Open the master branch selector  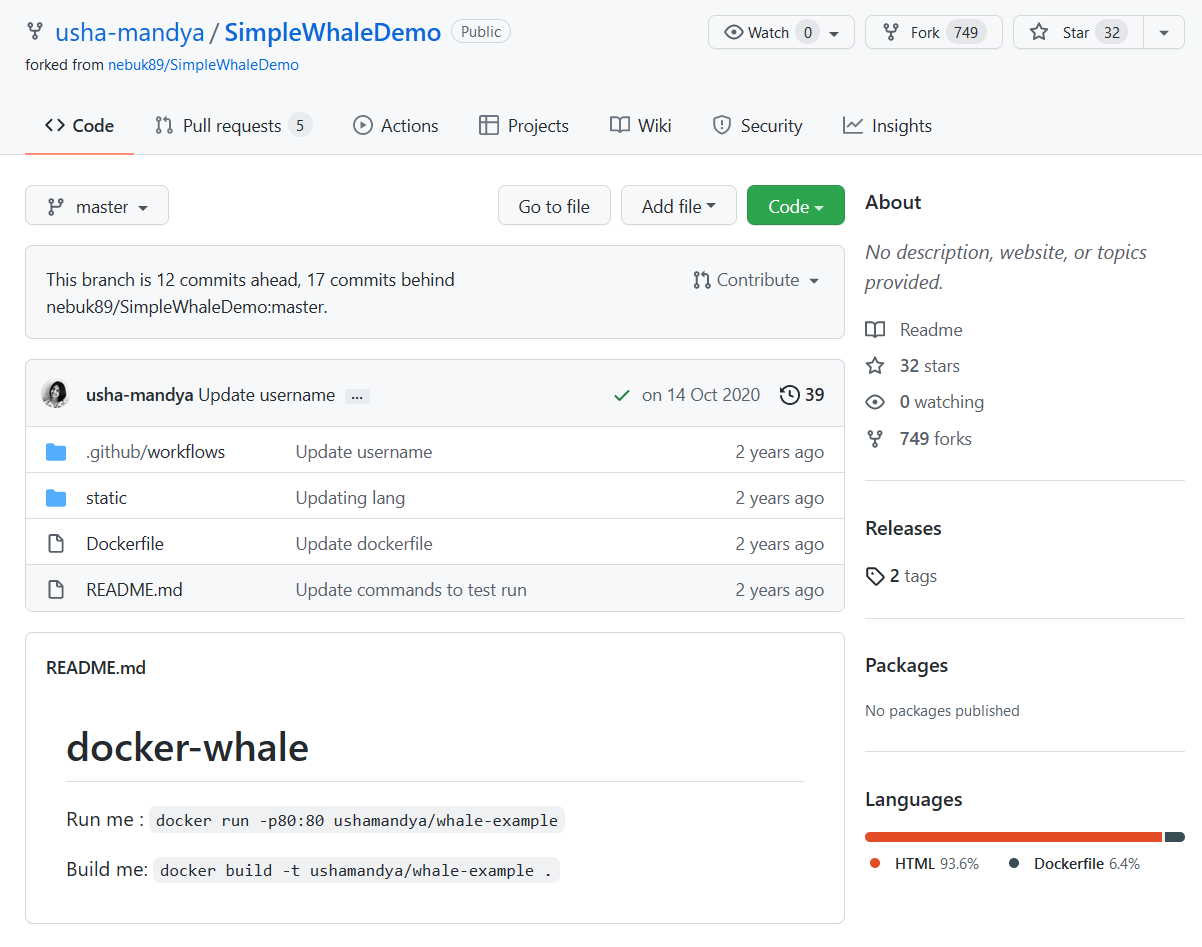[x=97, y=205]
